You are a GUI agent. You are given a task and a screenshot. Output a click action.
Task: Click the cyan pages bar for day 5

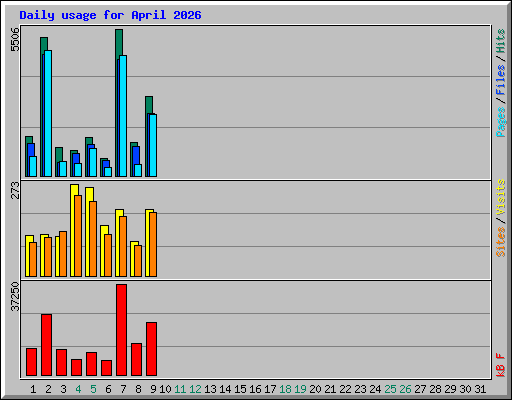pos(93,162)
